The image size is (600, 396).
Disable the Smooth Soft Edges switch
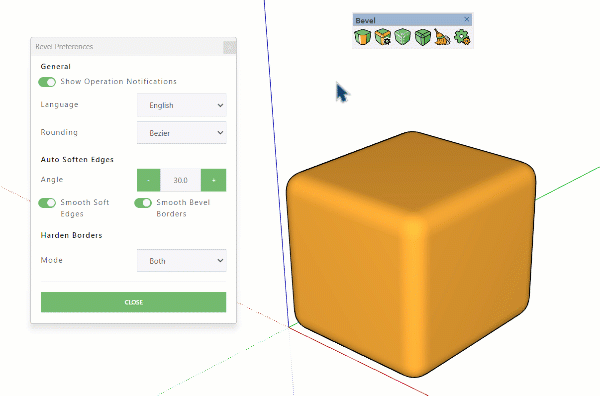click(x=47, y=203)
